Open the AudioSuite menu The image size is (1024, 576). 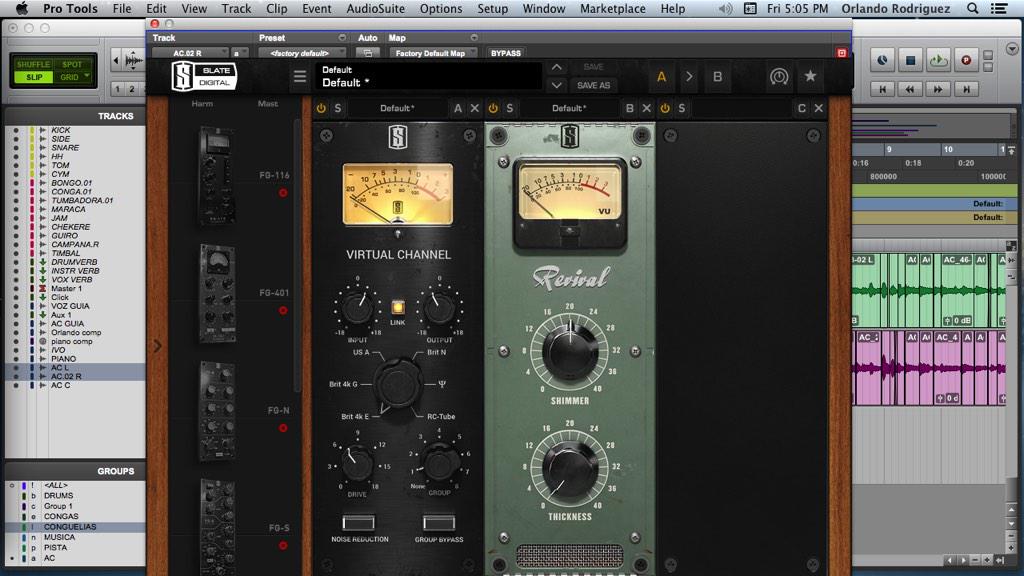click(x=376, y=8)
